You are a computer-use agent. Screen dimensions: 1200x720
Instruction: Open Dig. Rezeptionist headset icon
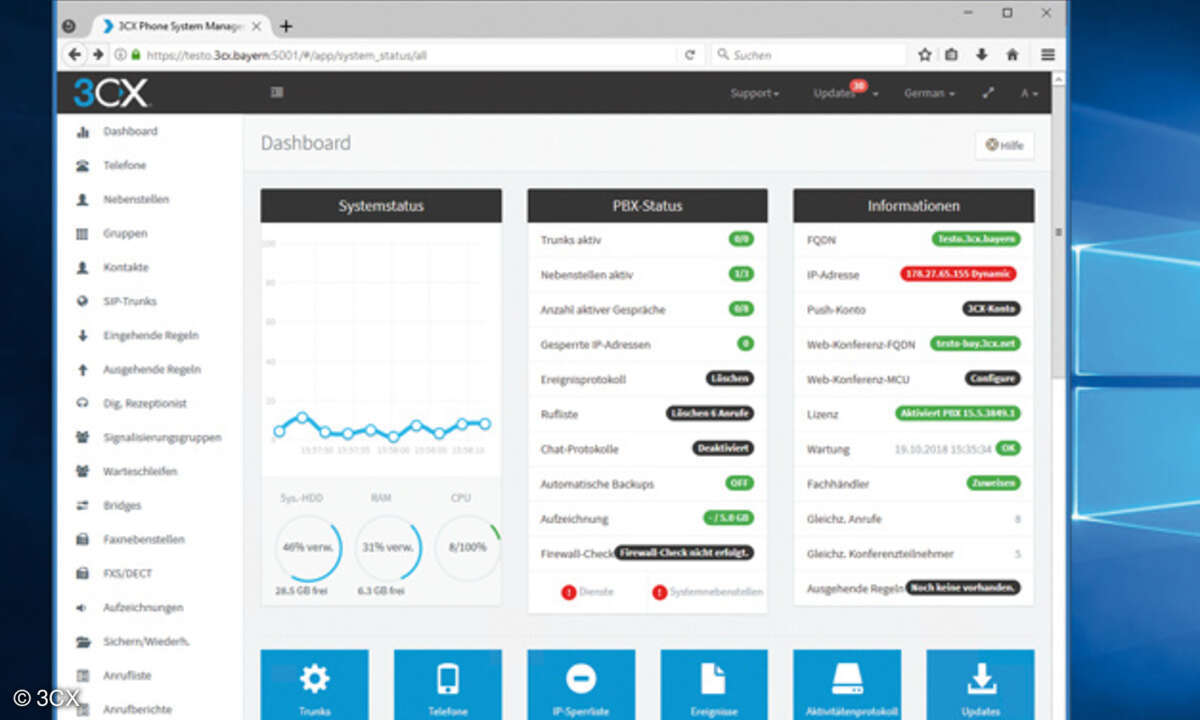[82, 403]
